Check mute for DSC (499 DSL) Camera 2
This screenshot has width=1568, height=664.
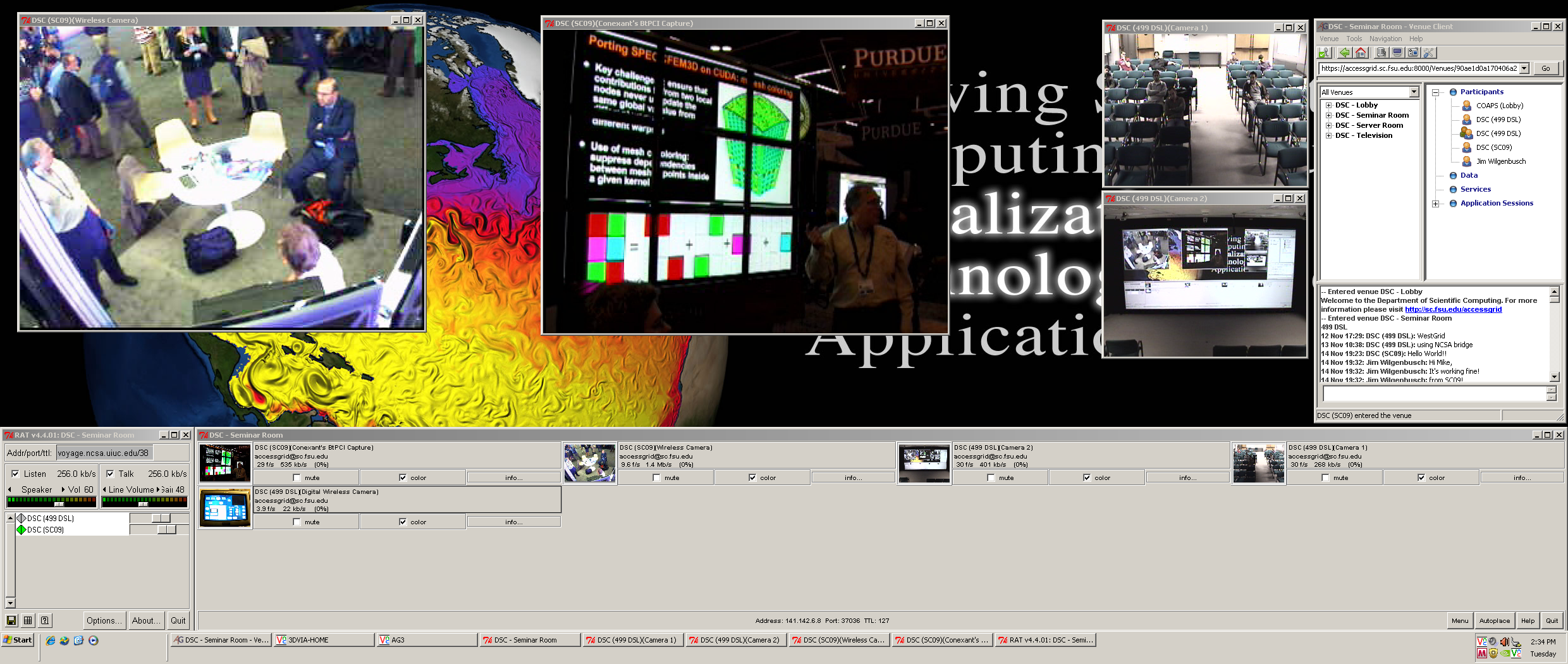[x=991, y=478]
